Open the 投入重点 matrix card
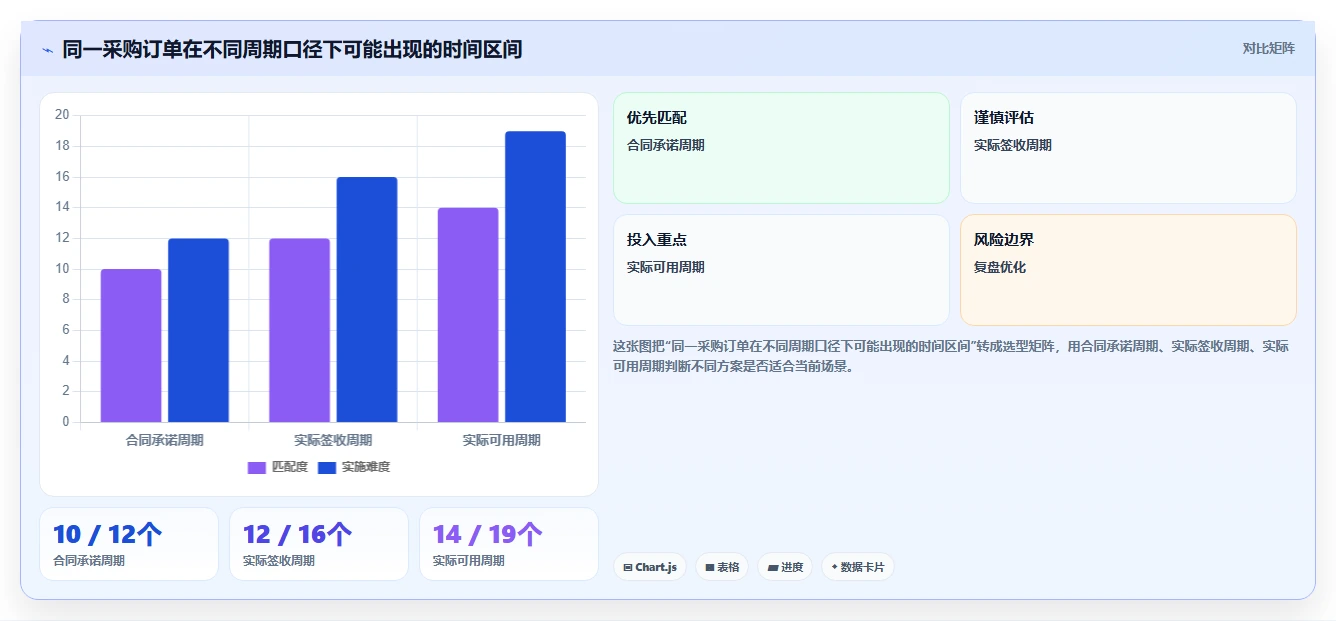Viewport: 1336px width, 621px height. pos(781,270)
